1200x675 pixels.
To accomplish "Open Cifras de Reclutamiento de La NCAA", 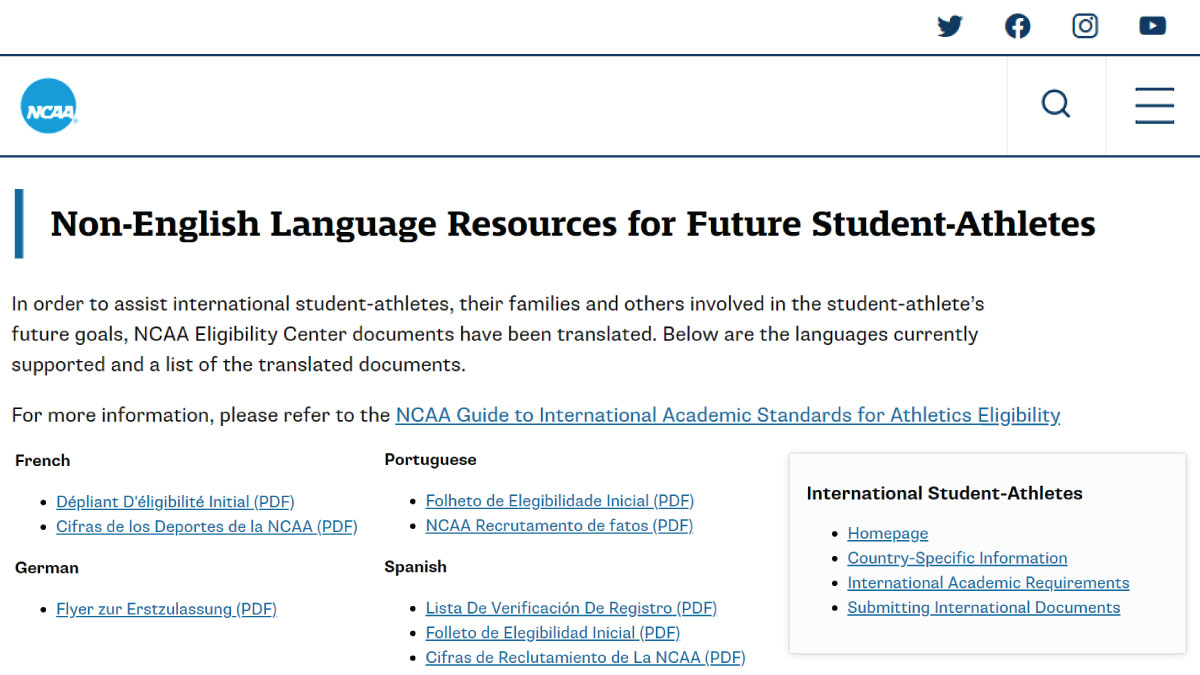I will click(585, 657).
